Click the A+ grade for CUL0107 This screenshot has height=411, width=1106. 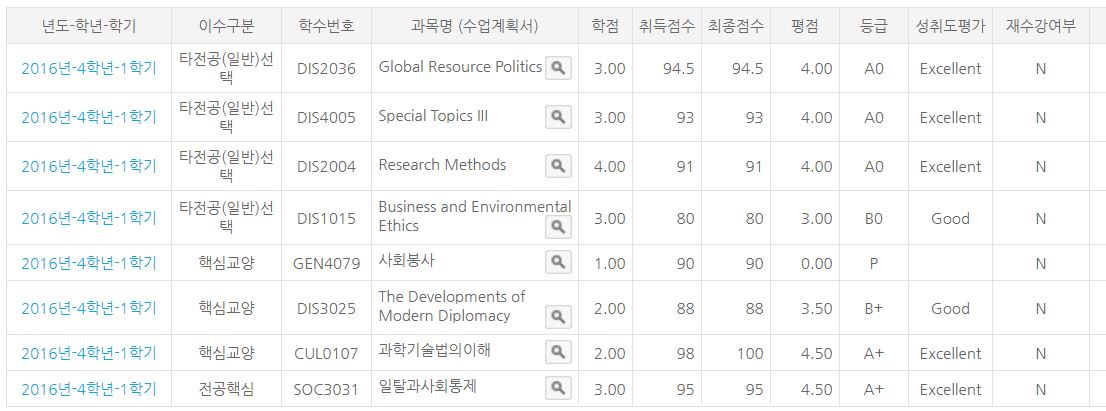click(874, 354)
